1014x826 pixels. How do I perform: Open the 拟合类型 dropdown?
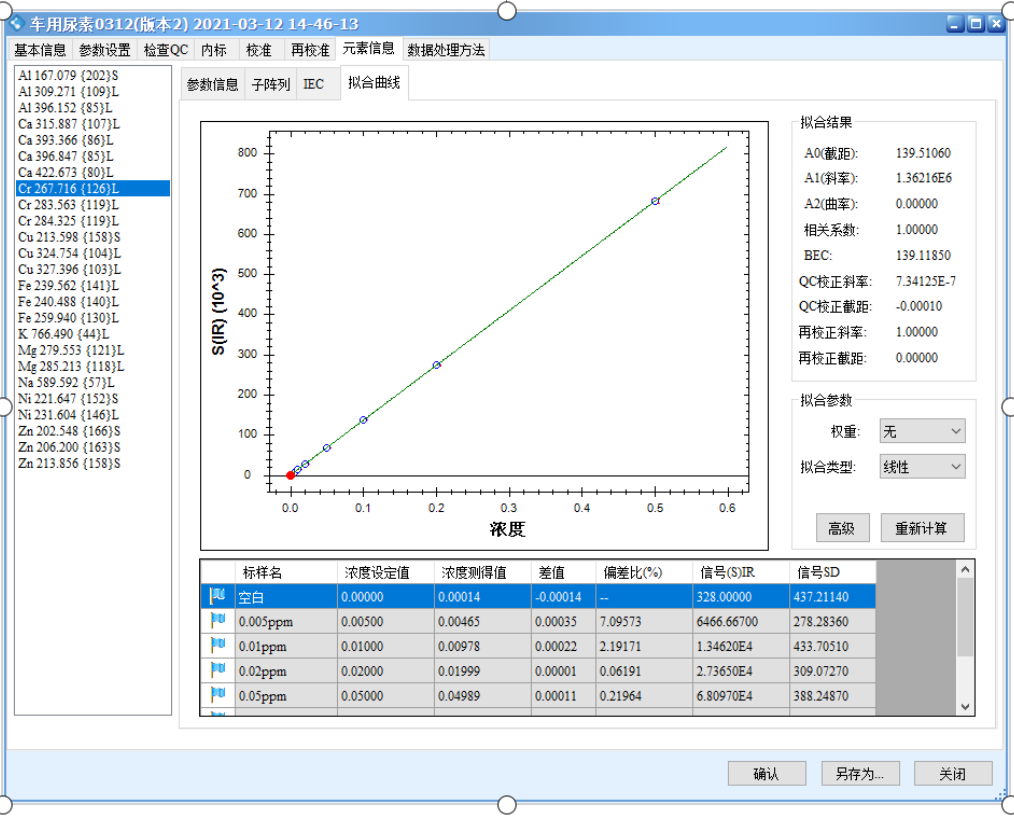point(921,467)
